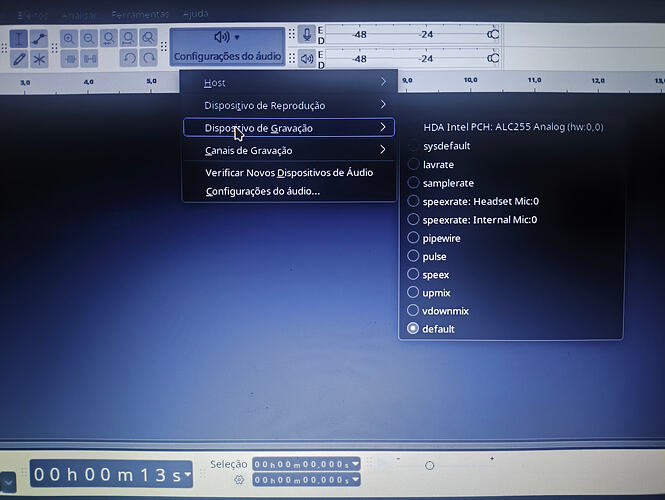Click the Redo arrow icon

(x=148, y=59)
